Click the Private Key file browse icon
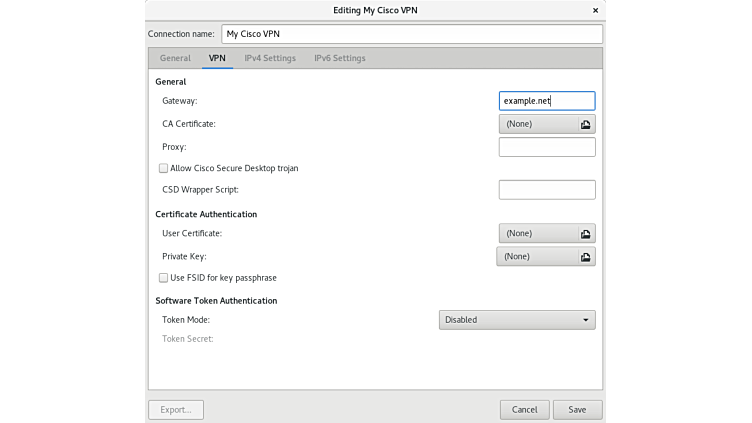The height and width of the screenshot is (423, 752). click(585, 257)
